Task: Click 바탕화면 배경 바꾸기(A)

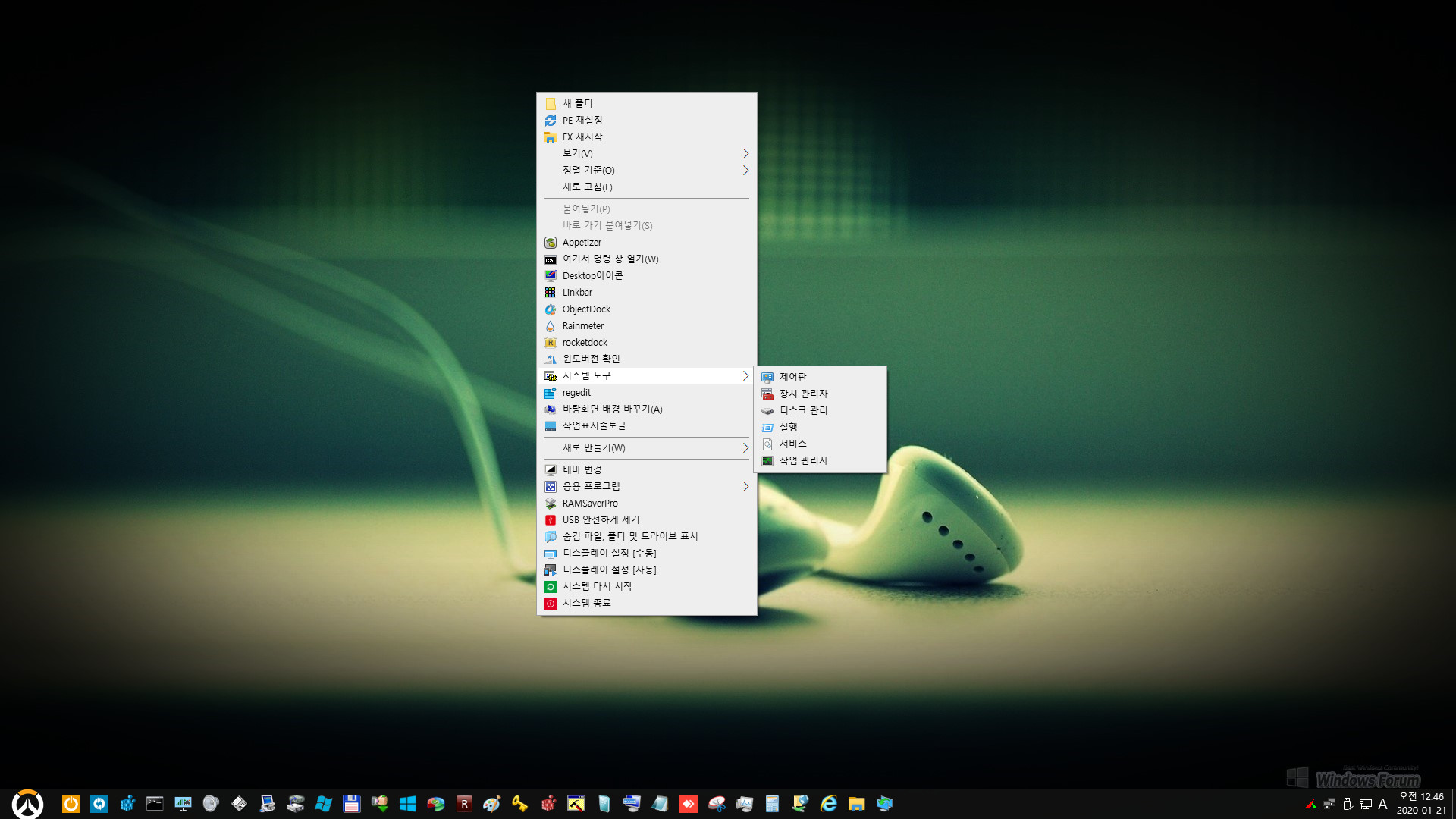Action: [646, 409]
